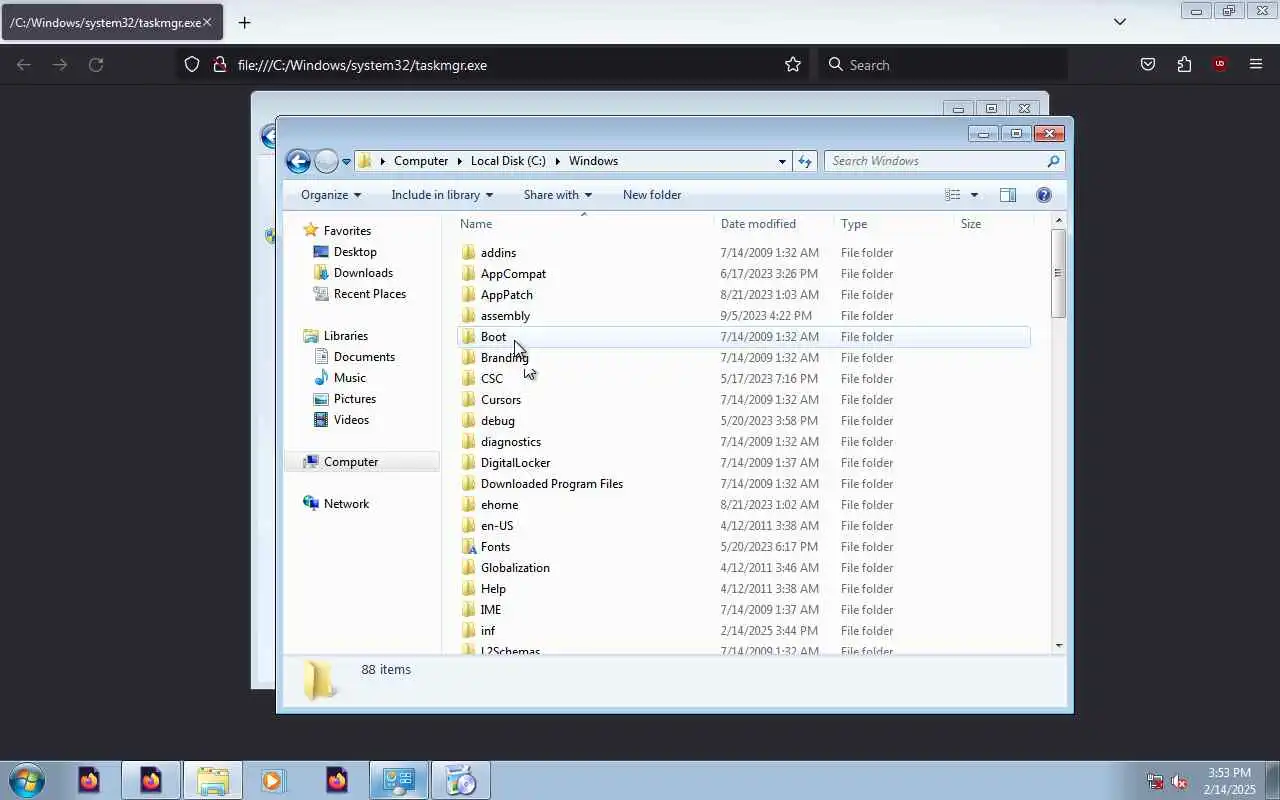
Task: Click the scrollbar down arrow in file list
Action: tap(1059, 646)
